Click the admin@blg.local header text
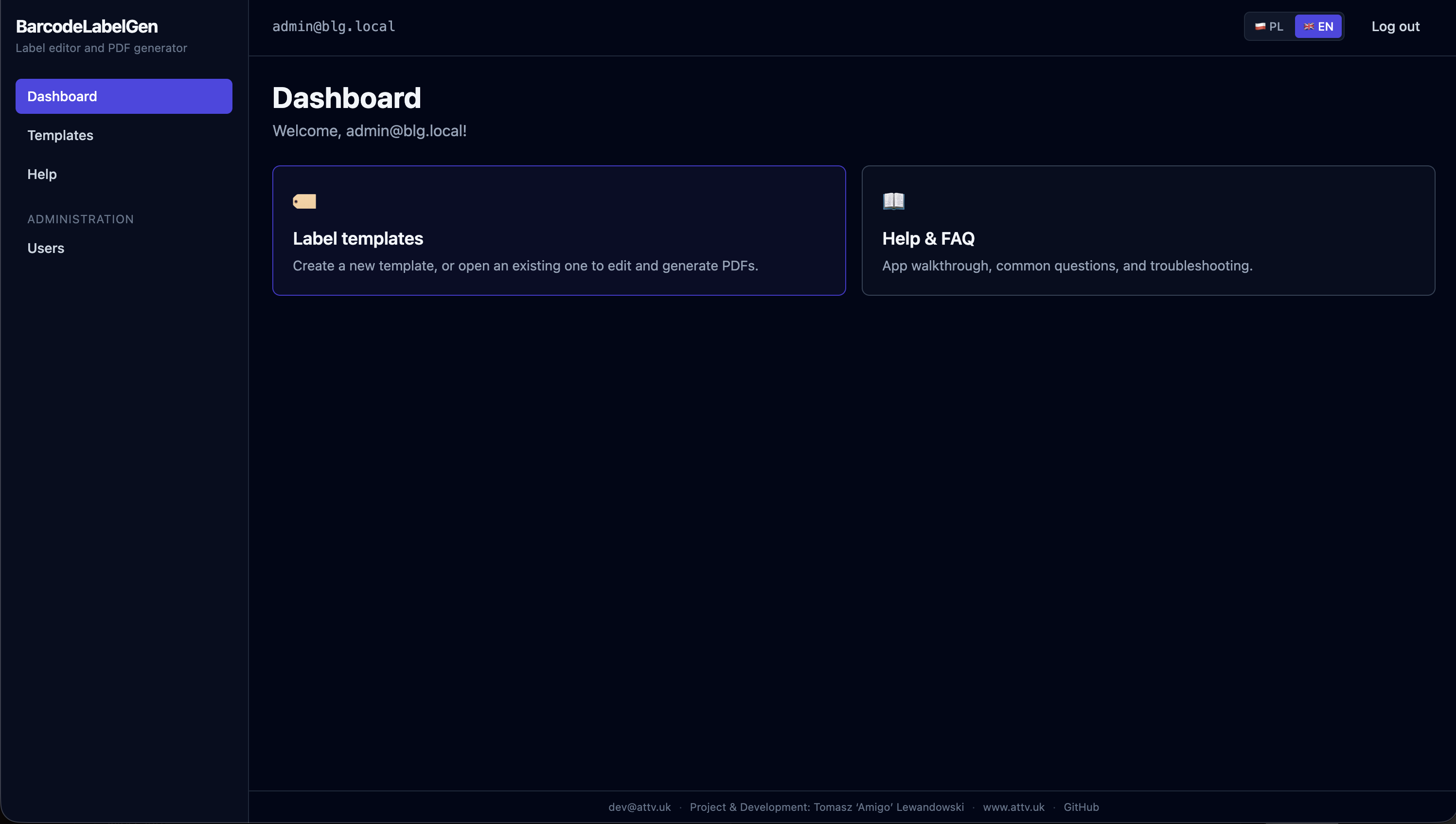 (x=334, y=27)
